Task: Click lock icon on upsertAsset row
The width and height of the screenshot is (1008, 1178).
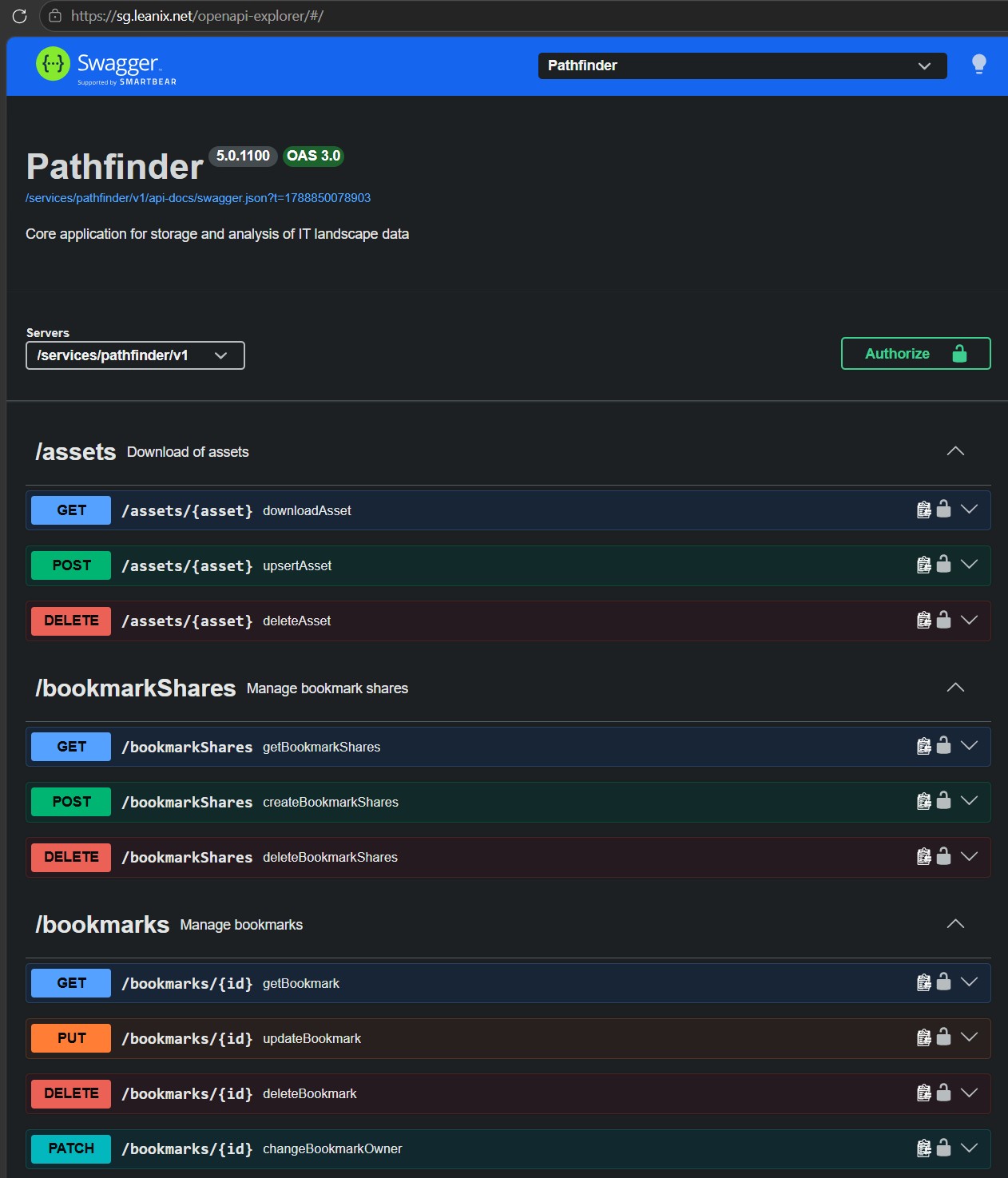Action: coord(943,564)
